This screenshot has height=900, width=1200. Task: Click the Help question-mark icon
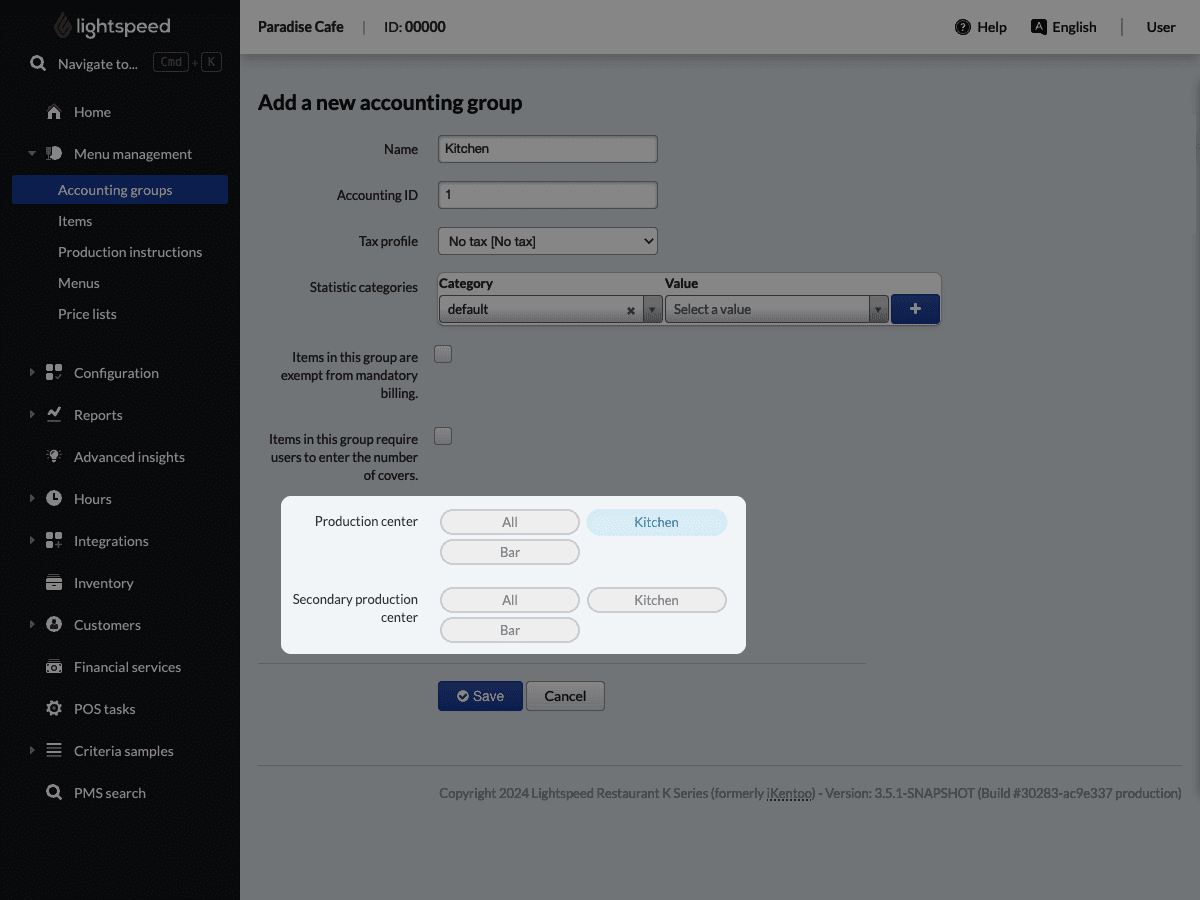(x=962, y=27)
